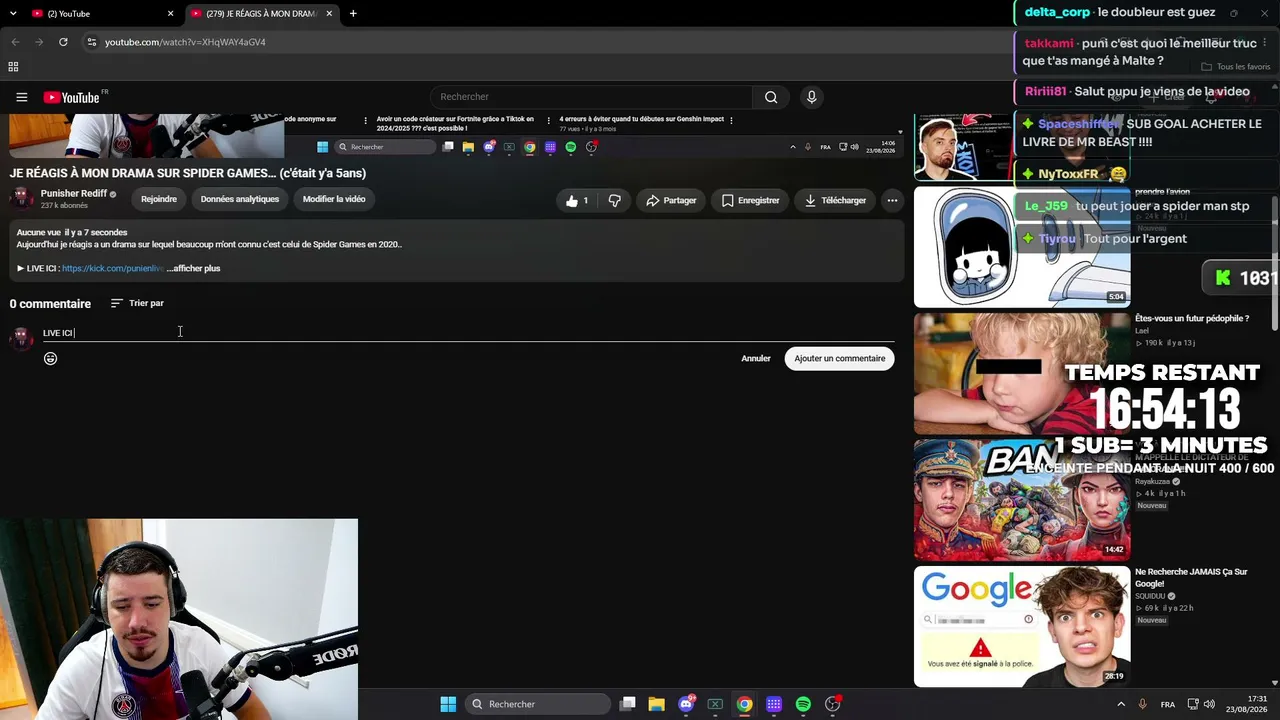Click the YouTube search magnifier button
1280x720 pixels.
[771, 97]
